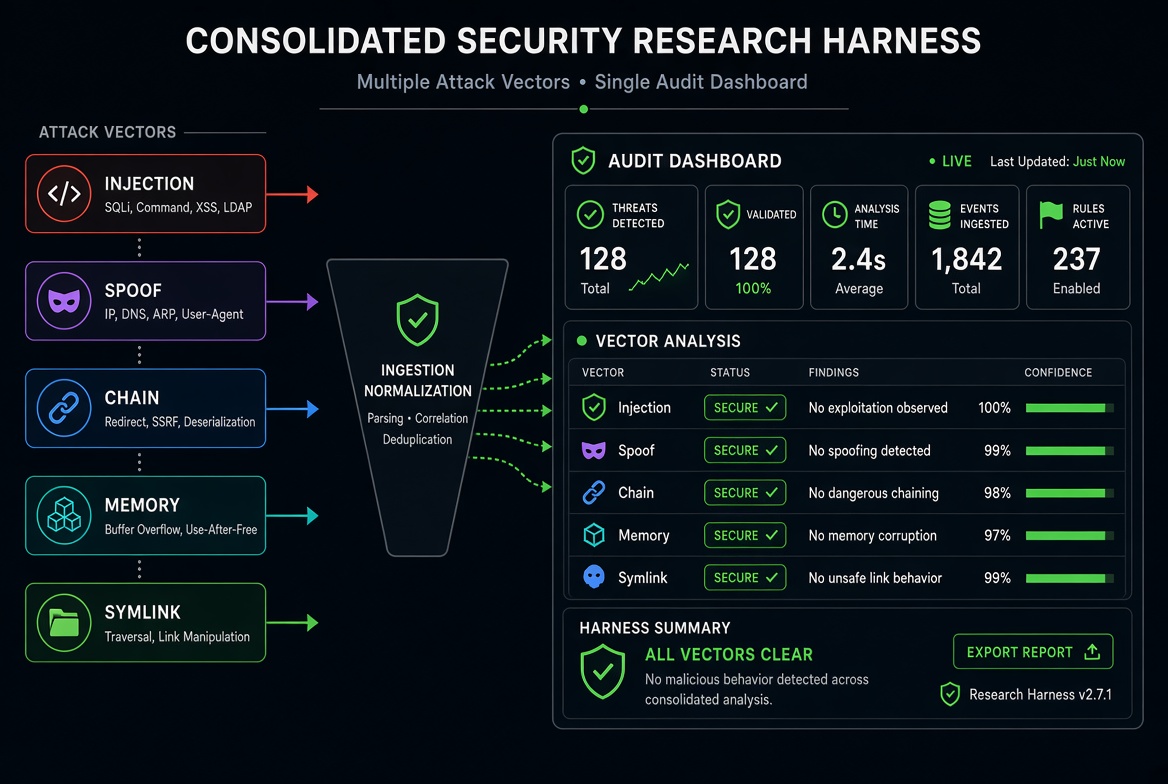
Task: Click the Symlink confidence bar
Action: pos(1070,578)
